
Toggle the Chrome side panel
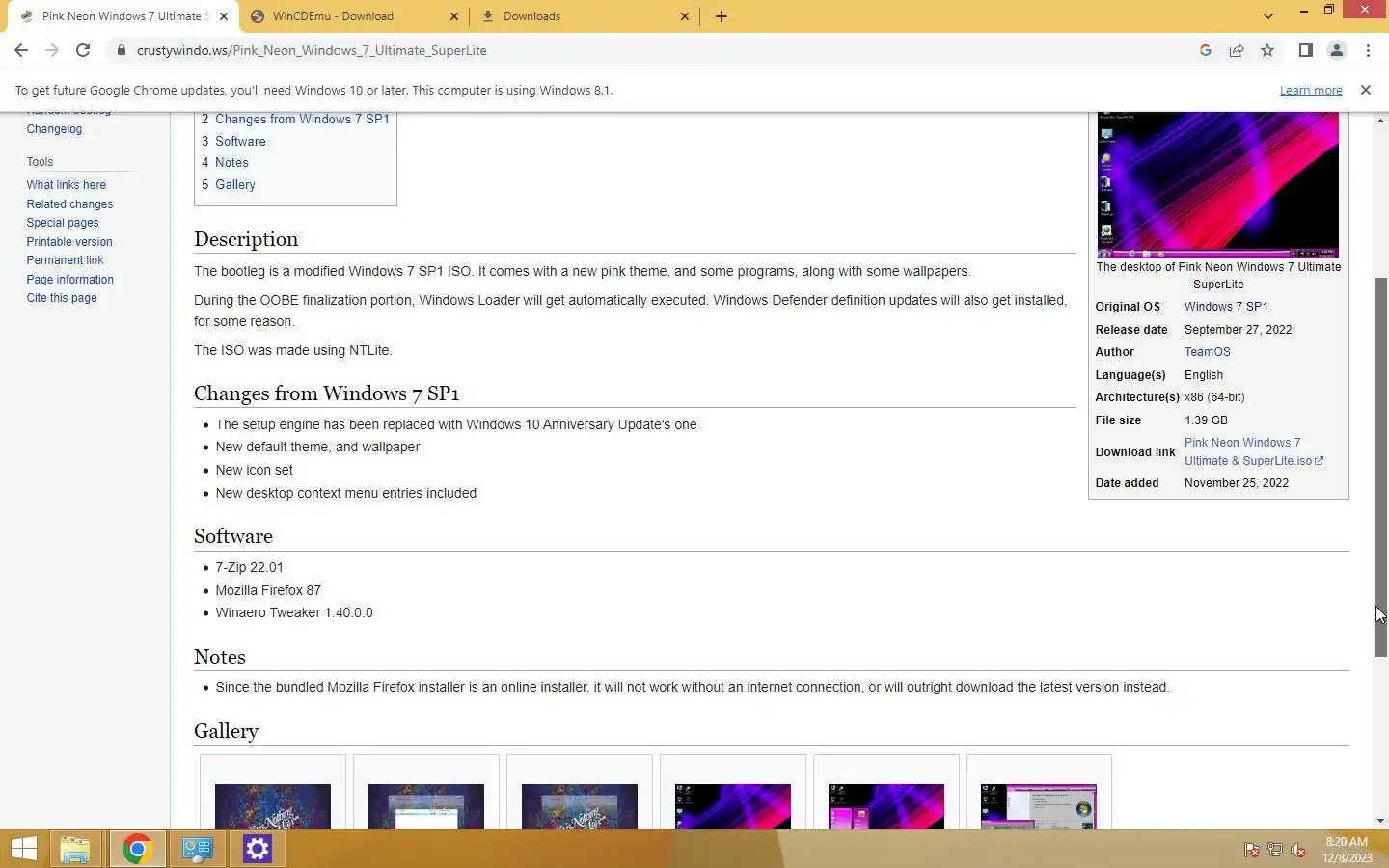coord(1305,50)
